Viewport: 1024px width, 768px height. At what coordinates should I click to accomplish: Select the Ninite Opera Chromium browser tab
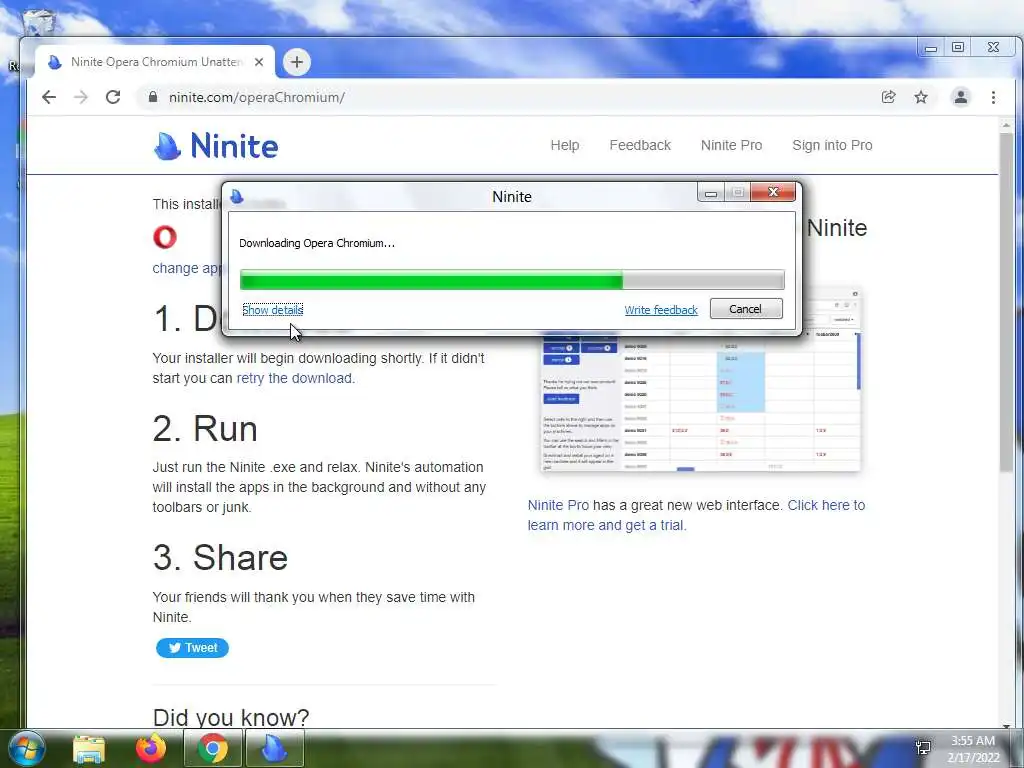tap(155, 62)
